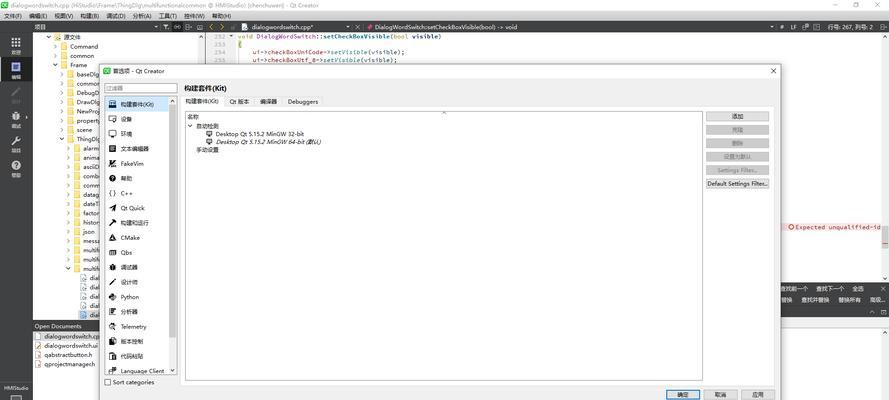This screenshot has width=889, height=400.
Task: Select the Desktop Qt 5.15.2 MinGW 64-bit kit
Action: (x=268, y=142)
